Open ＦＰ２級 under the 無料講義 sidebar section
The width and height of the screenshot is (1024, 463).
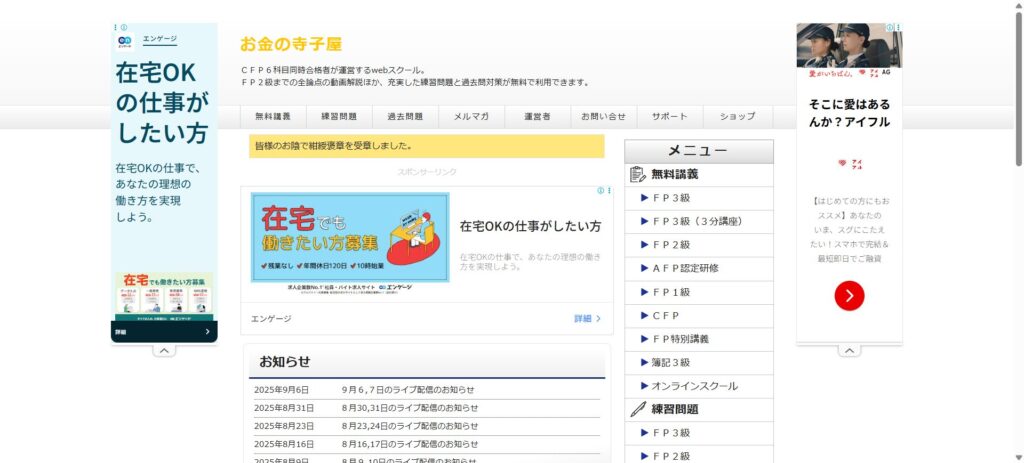699,245
